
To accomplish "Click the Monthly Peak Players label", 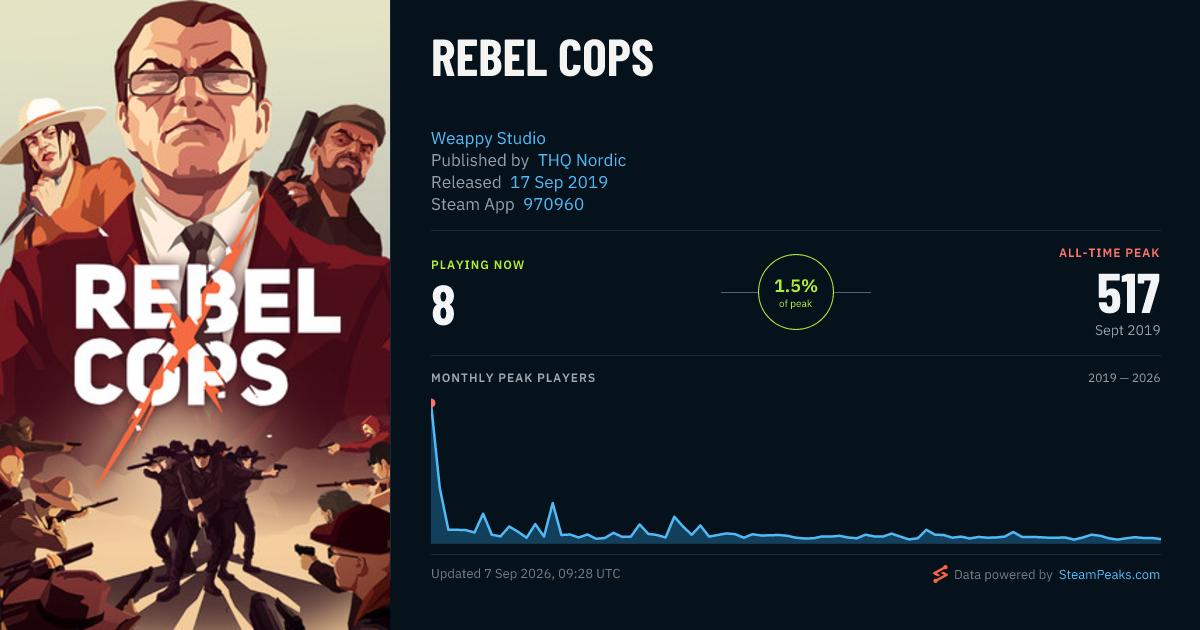I will pos(513,378).
